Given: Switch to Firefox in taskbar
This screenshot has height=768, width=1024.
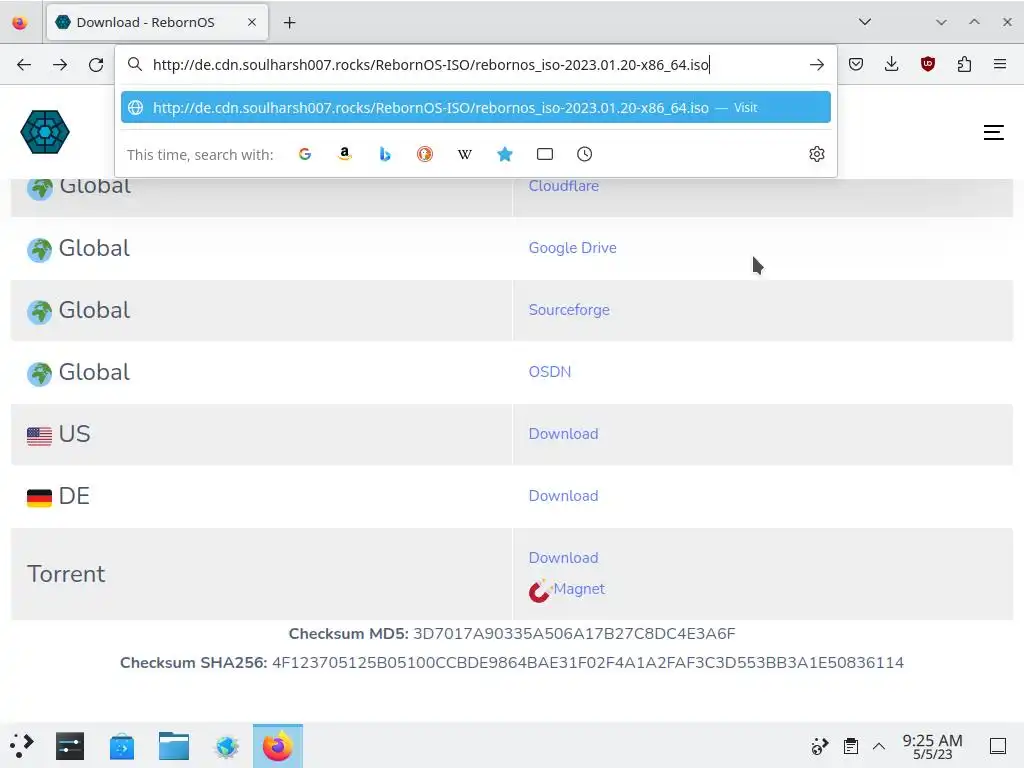Looking at the screenshot, I should (278, 746).
